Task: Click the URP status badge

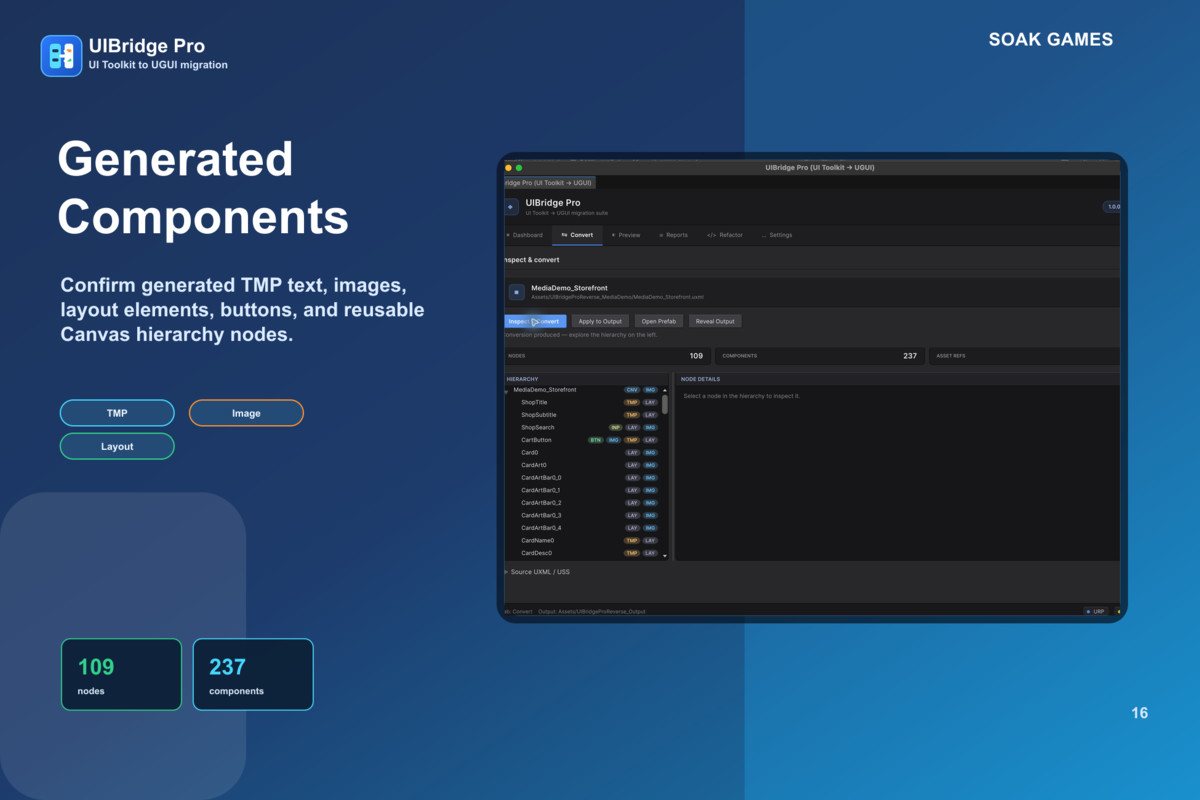Action: pyautogui.click(x=1097, y=611)
